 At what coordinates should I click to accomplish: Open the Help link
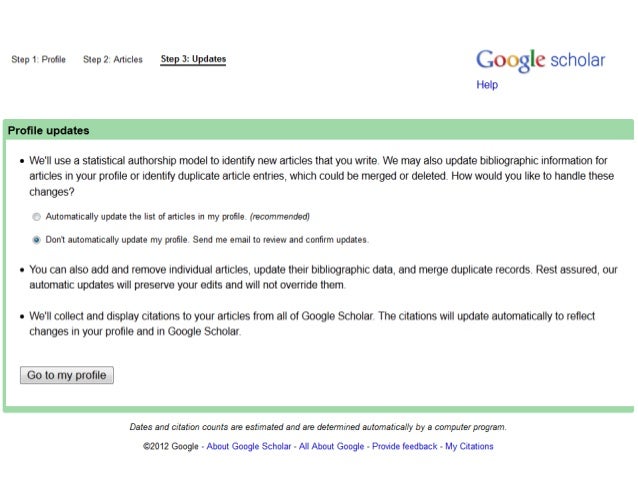[x=487, y=85]
